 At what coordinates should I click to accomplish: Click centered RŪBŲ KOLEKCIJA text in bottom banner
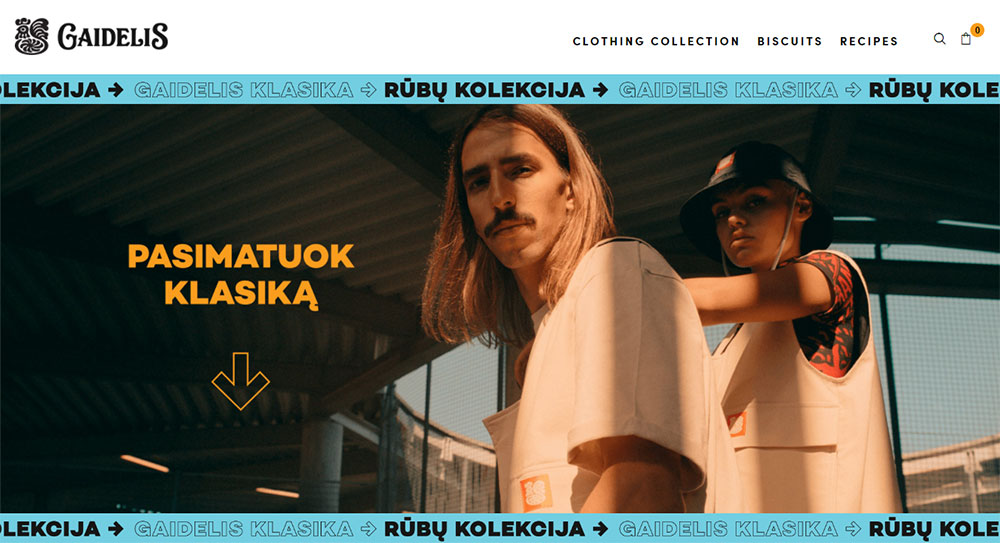tap(484, 529)
